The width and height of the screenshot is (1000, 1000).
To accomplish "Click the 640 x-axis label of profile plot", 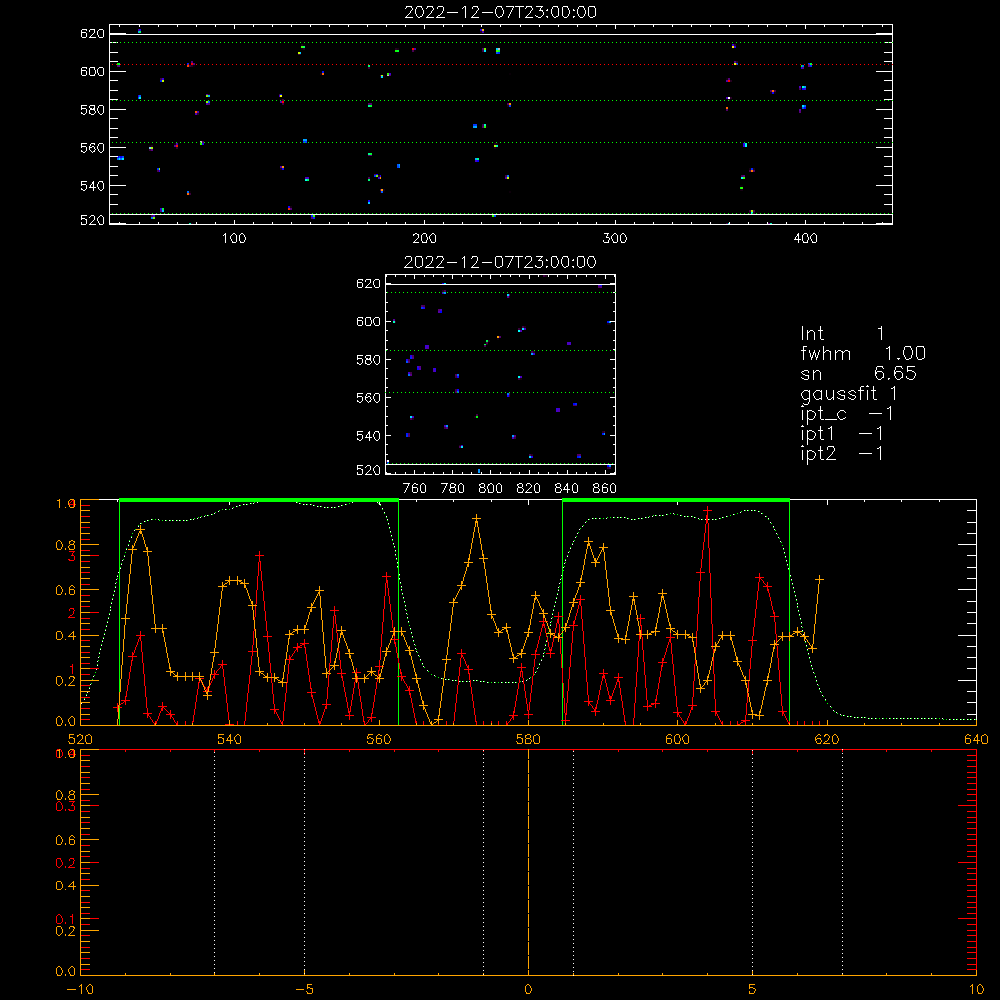I will click(976, 739).
